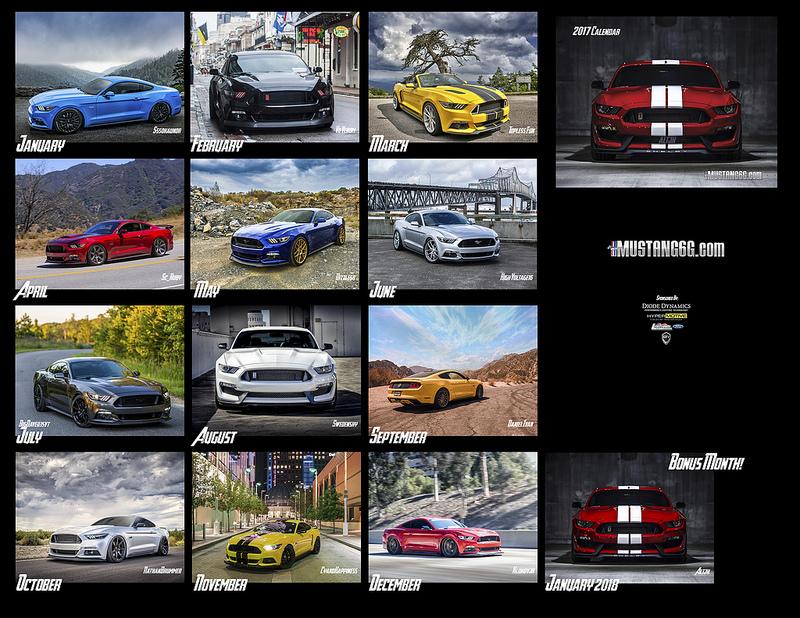Viewport: 800px width, 618px height.
Task: Click the Ford oval sponsor logo
Action: [678, 326]
